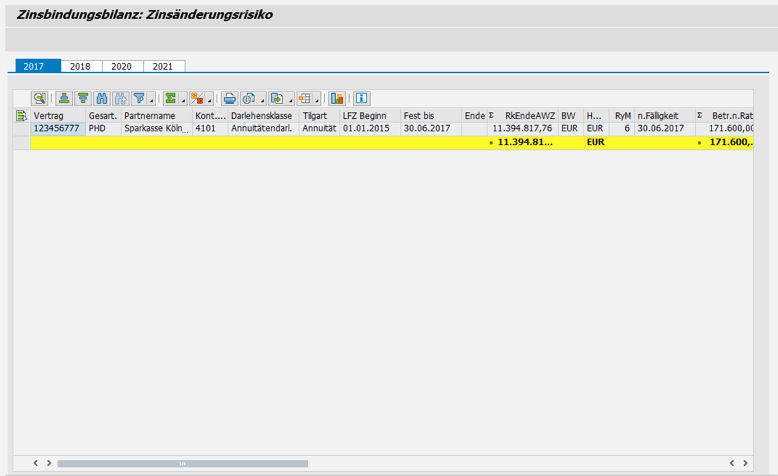The height and width of the screenshot is (476, 778).
Task: Click the Darlehensklasse column header
Action: 261,116
